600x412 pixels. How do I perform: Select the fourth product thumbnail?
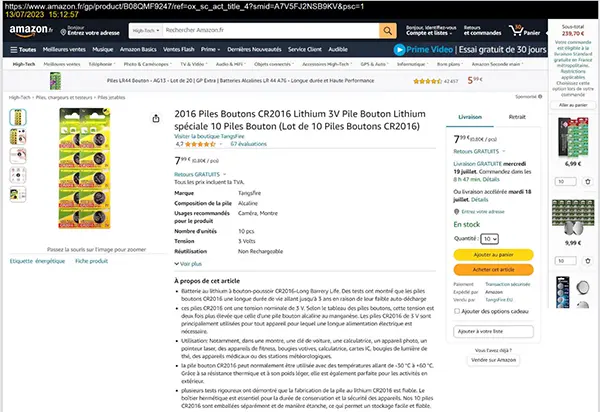(18, 175)
